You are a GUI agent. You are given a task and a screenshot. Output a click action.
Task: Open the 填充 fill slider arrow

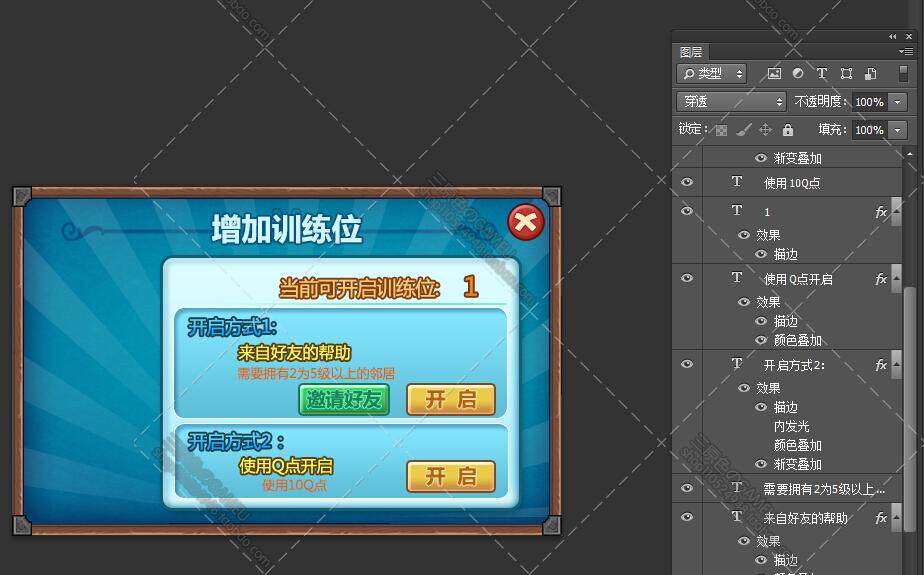coord(897,130)
